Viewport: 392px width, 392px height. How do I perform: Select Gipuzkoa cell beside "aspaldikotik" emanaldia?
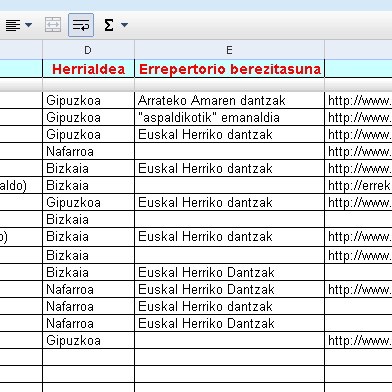(x=88, y=117)
